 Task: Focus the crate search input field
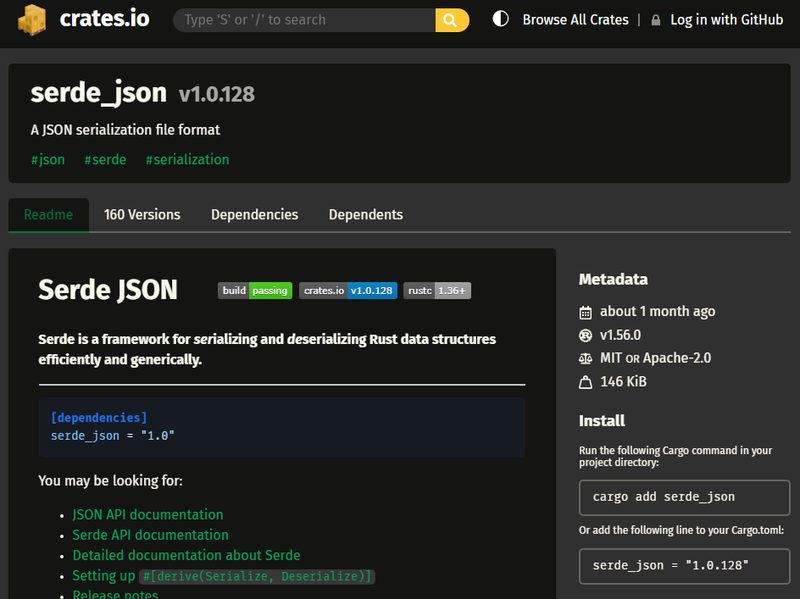(x=305, y=20)
